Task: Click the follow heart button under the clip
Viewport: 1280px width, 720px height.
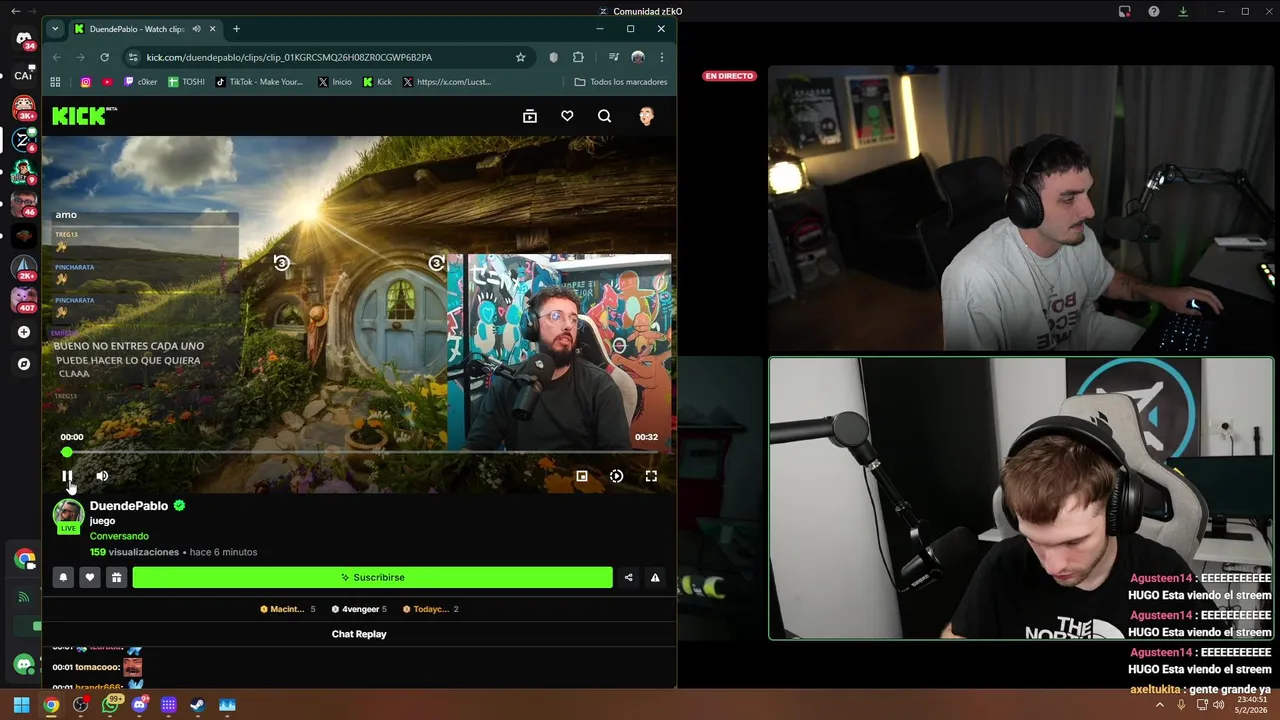Action: 90,577
